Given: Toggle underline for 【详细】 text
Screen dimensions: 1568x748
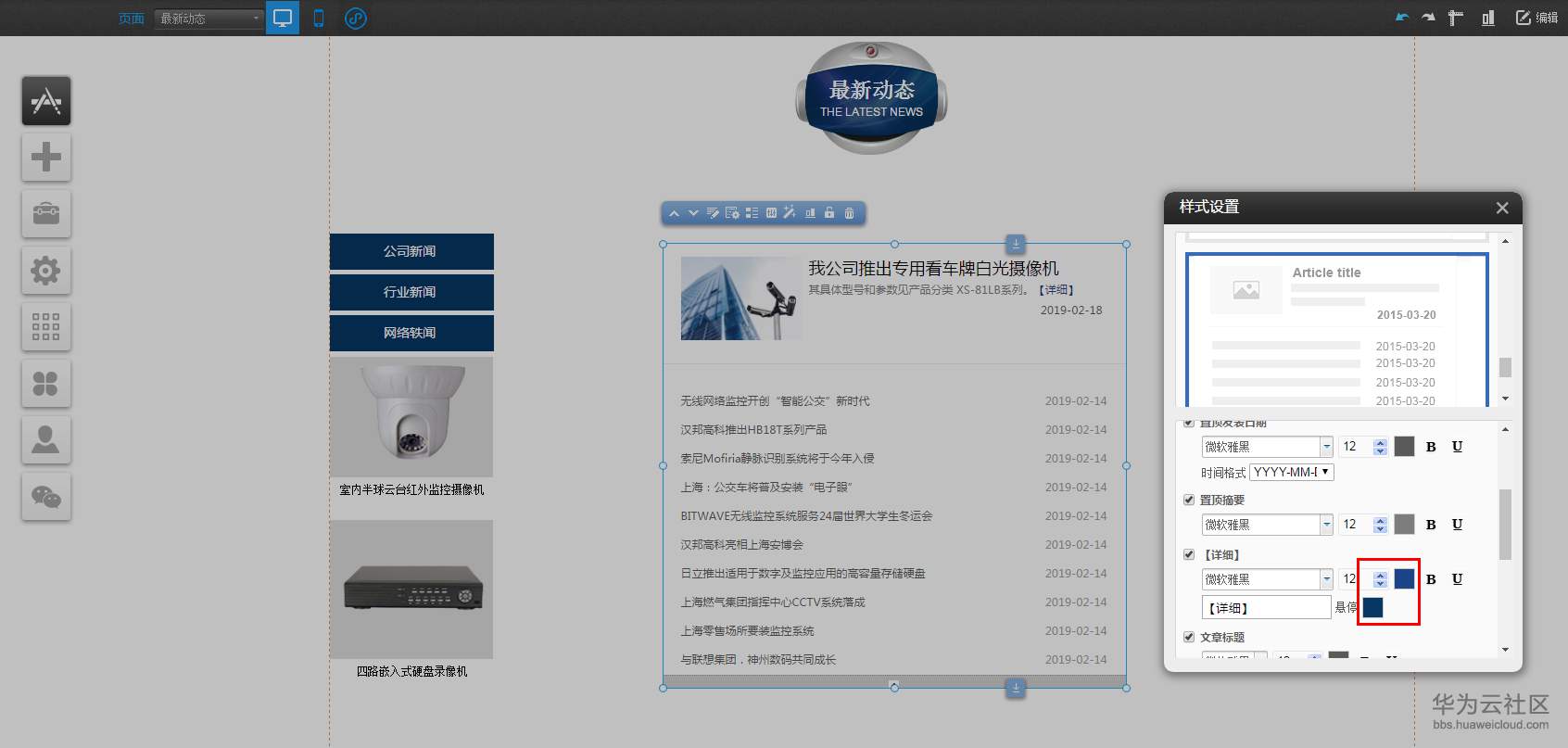Looking at the screenshot, I should 1458,579.
